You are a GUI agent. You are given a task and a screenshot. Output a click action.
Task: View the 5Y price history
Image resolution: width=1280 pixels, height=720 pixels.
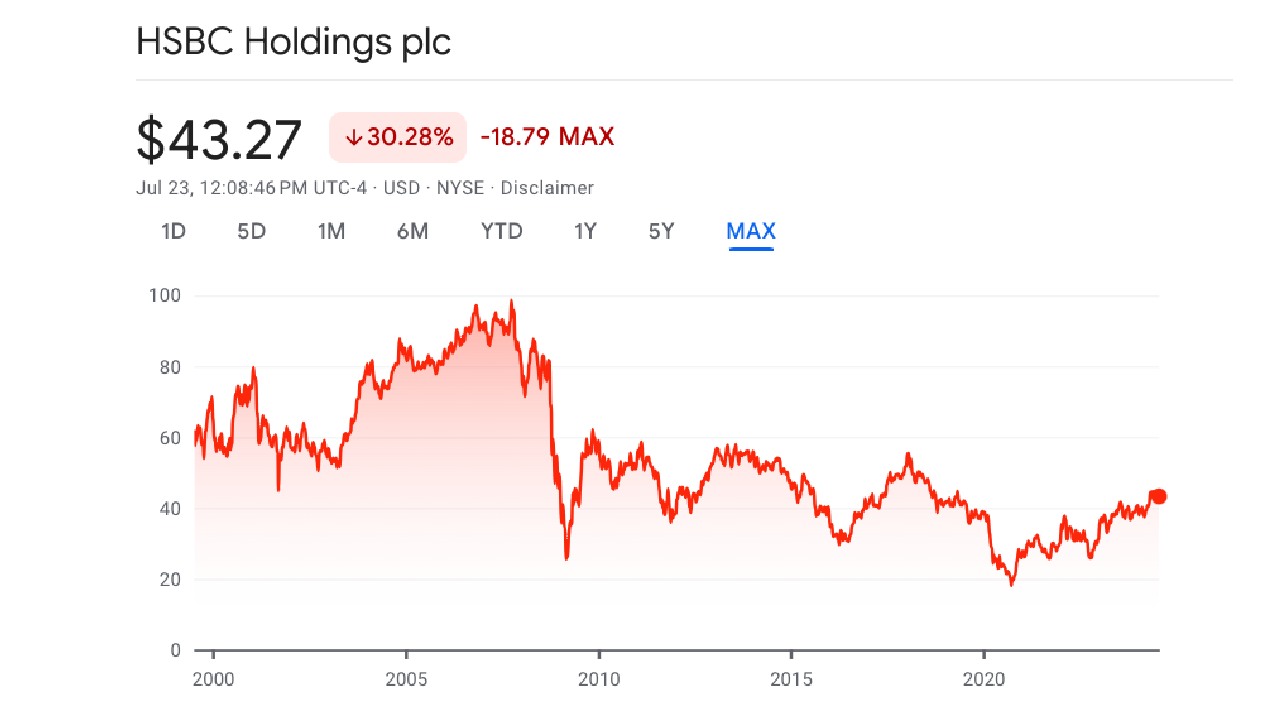tap(662, 232)
